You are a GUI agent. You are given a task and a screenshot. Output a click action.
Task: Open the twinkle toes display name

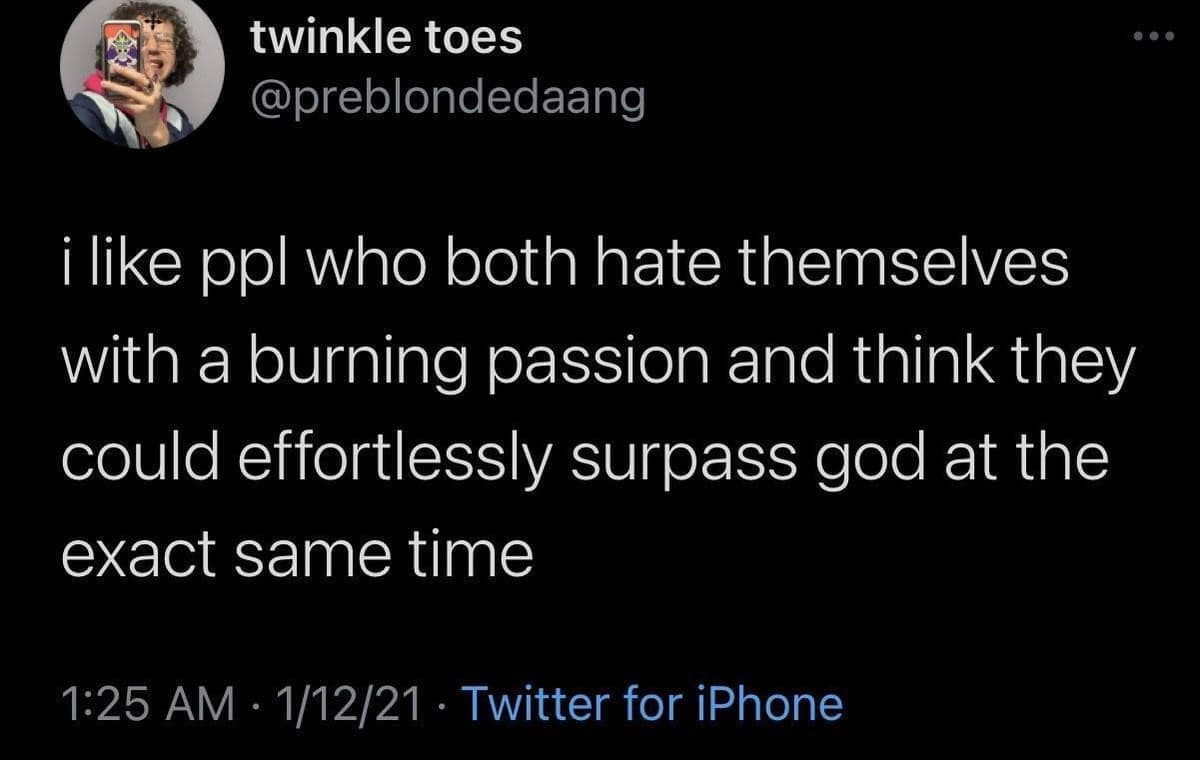coord(385,40)
